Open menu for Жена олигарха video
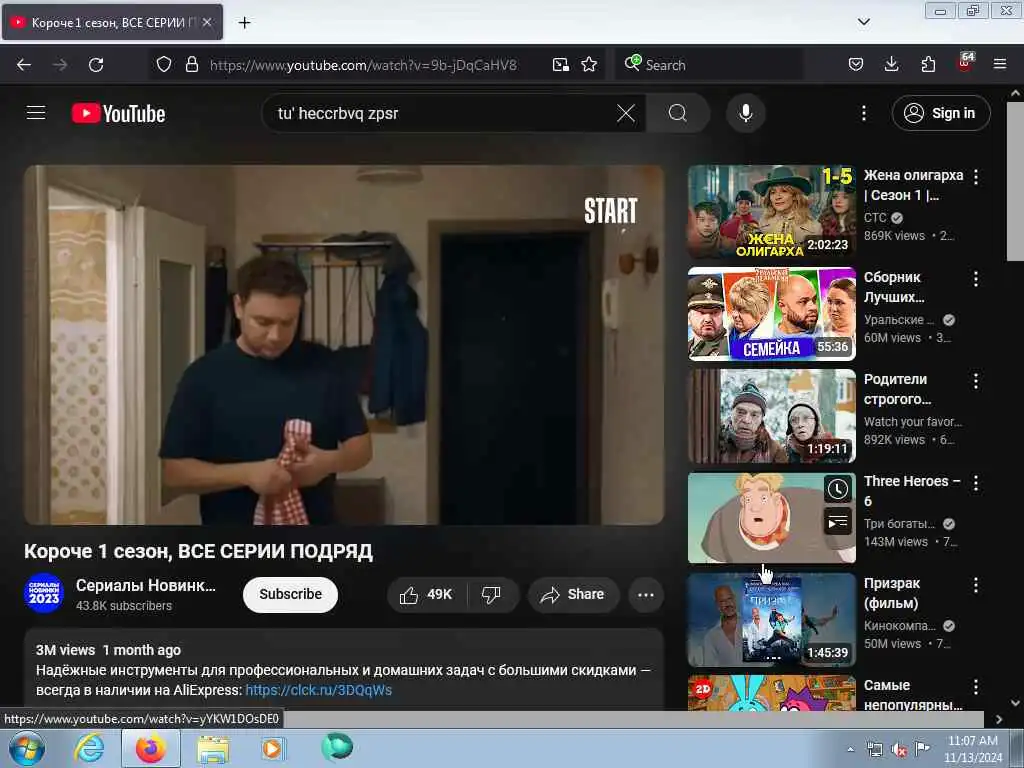Screen dimensions: 1024x768 (976, 176)
